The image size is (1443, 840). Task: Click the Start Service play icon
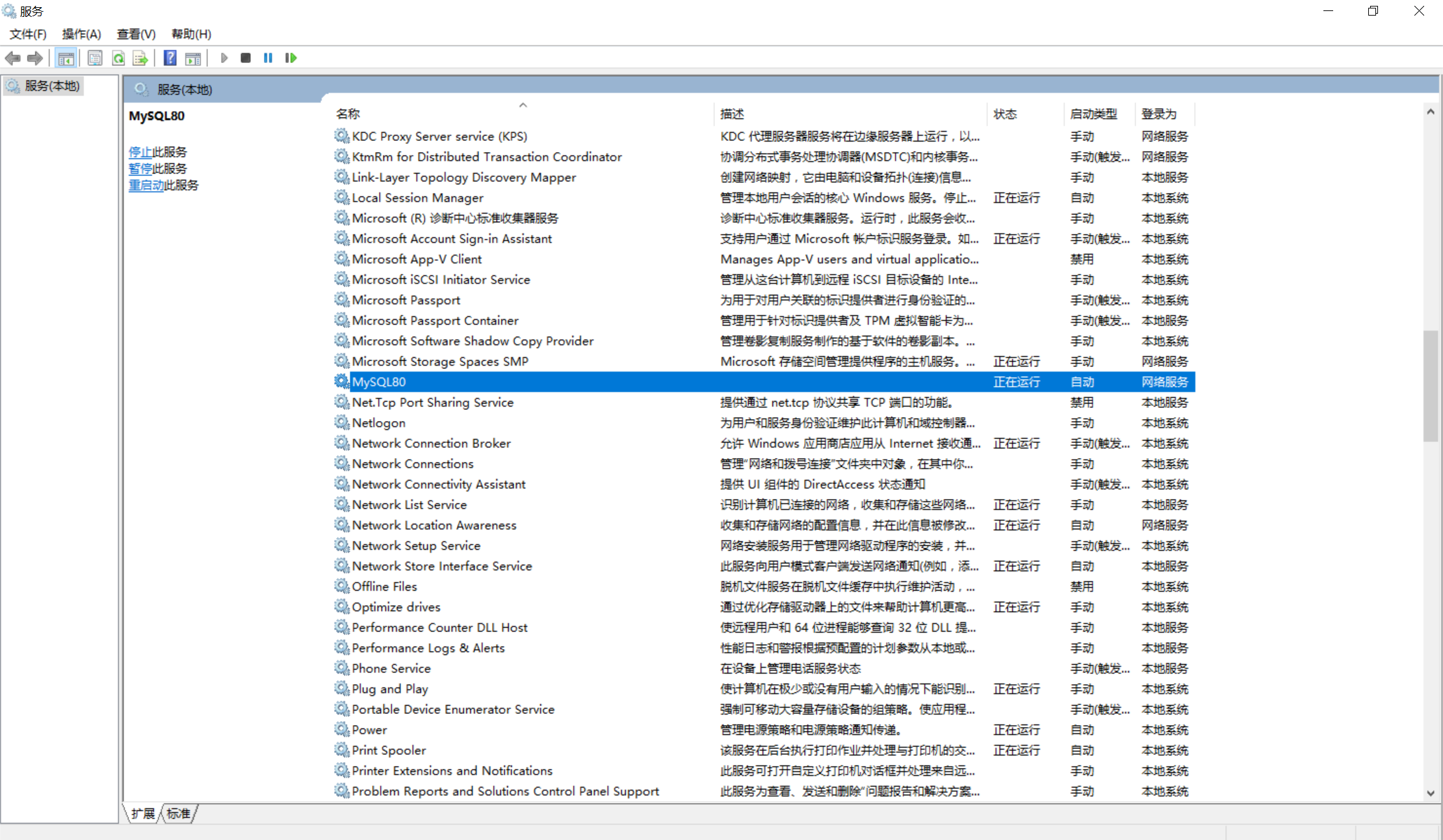pyautogui.click(x=224, y=58)
